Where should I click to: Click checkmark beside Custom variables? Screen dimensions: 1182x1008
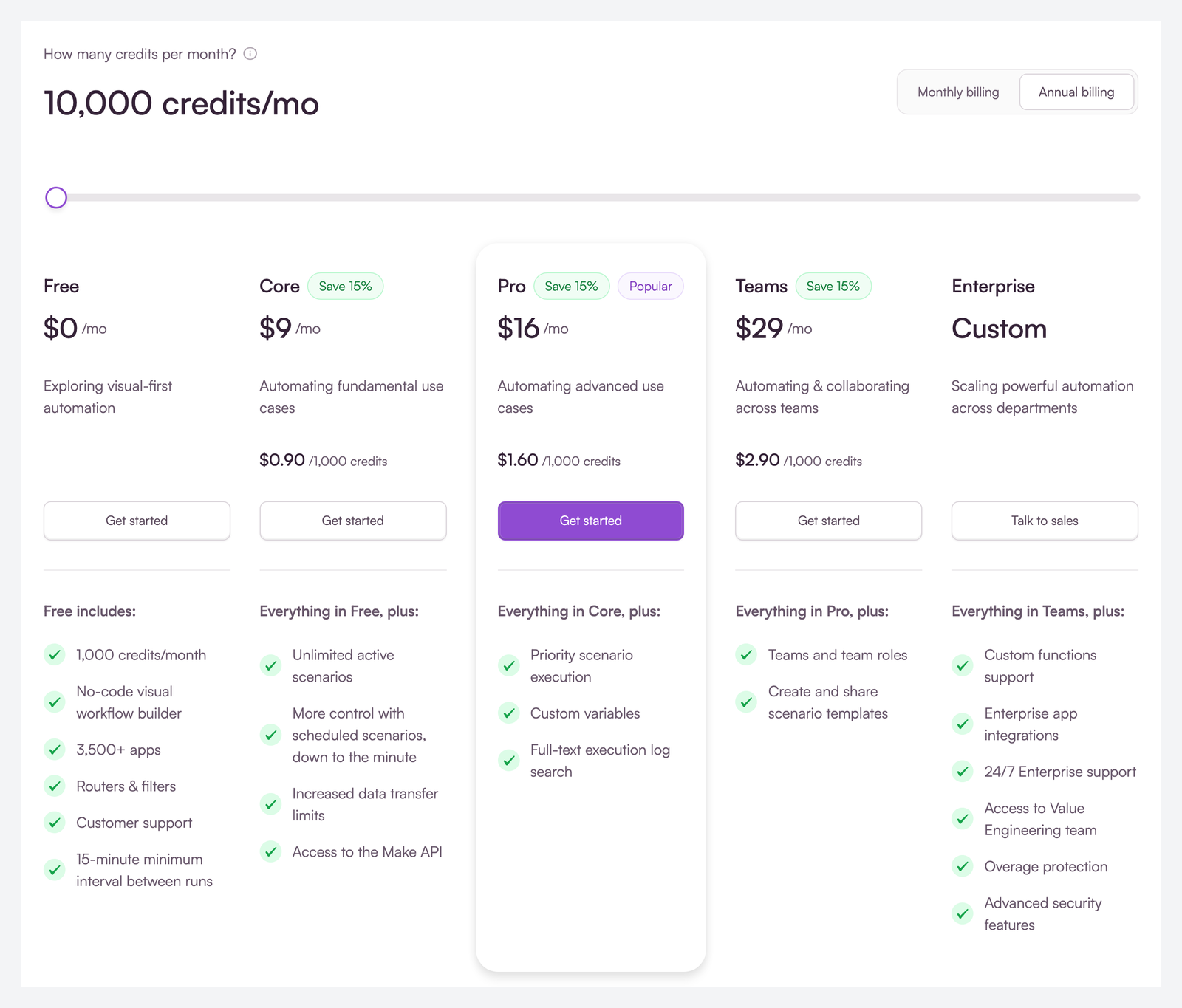509,713
